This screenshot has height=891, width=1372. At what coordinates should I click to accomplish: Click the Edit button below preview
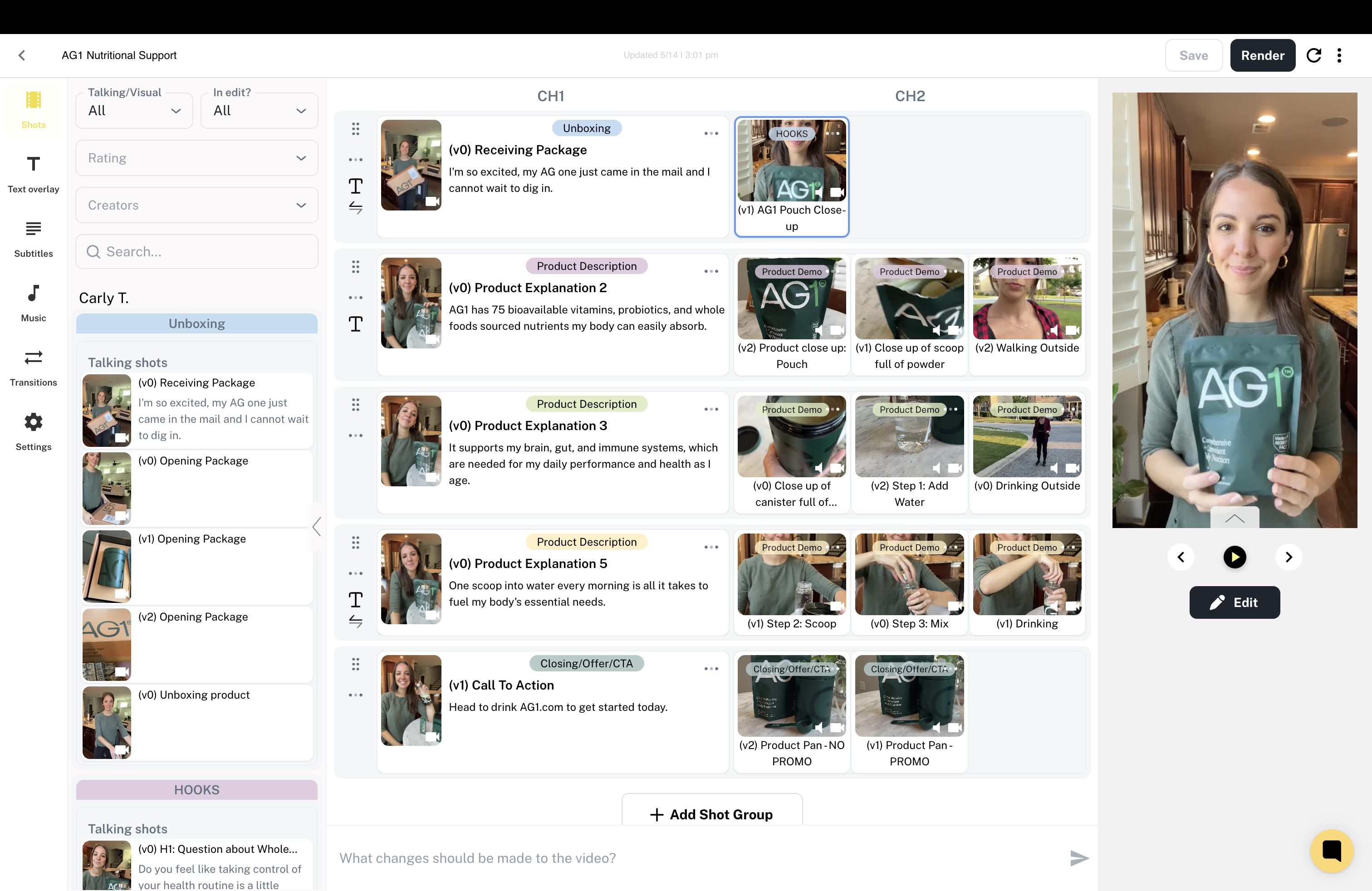(1235, 603)
